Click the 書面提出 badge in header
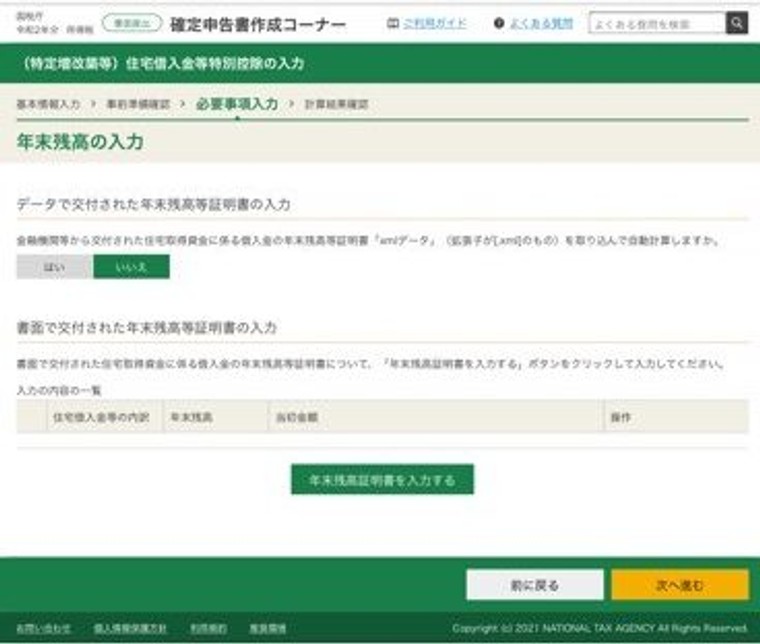The height and width of the screenshot is (644, 760). (x=132, y=23)
